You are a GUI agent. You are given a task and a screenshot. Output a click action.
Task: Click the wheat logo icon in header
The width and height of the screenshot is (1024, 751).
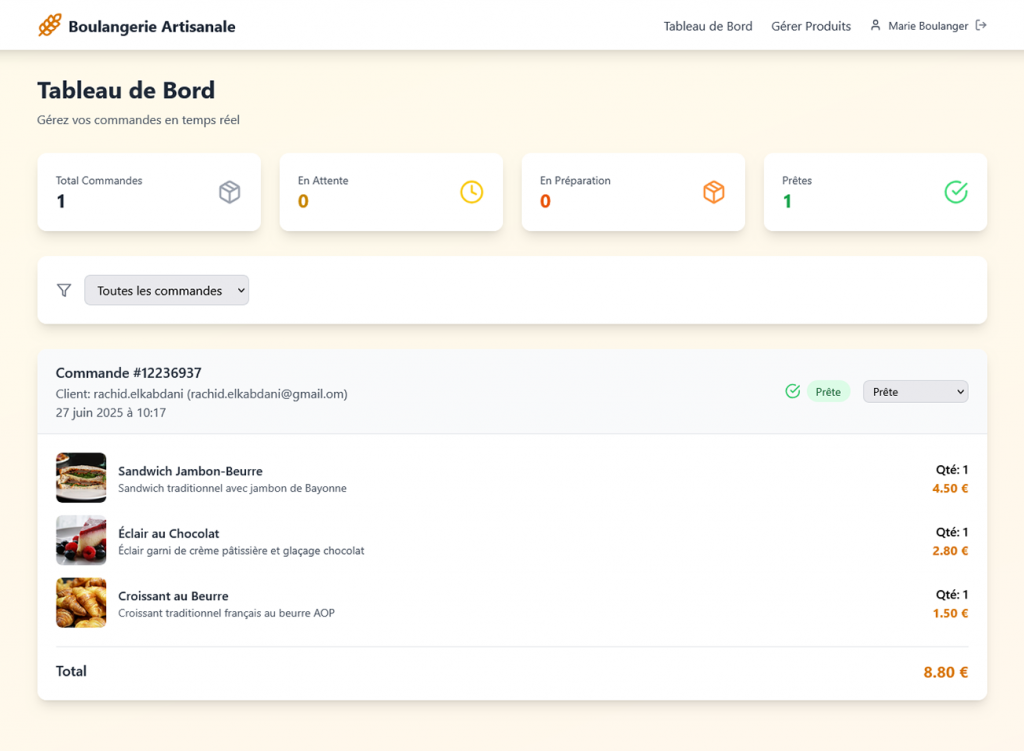50,25
